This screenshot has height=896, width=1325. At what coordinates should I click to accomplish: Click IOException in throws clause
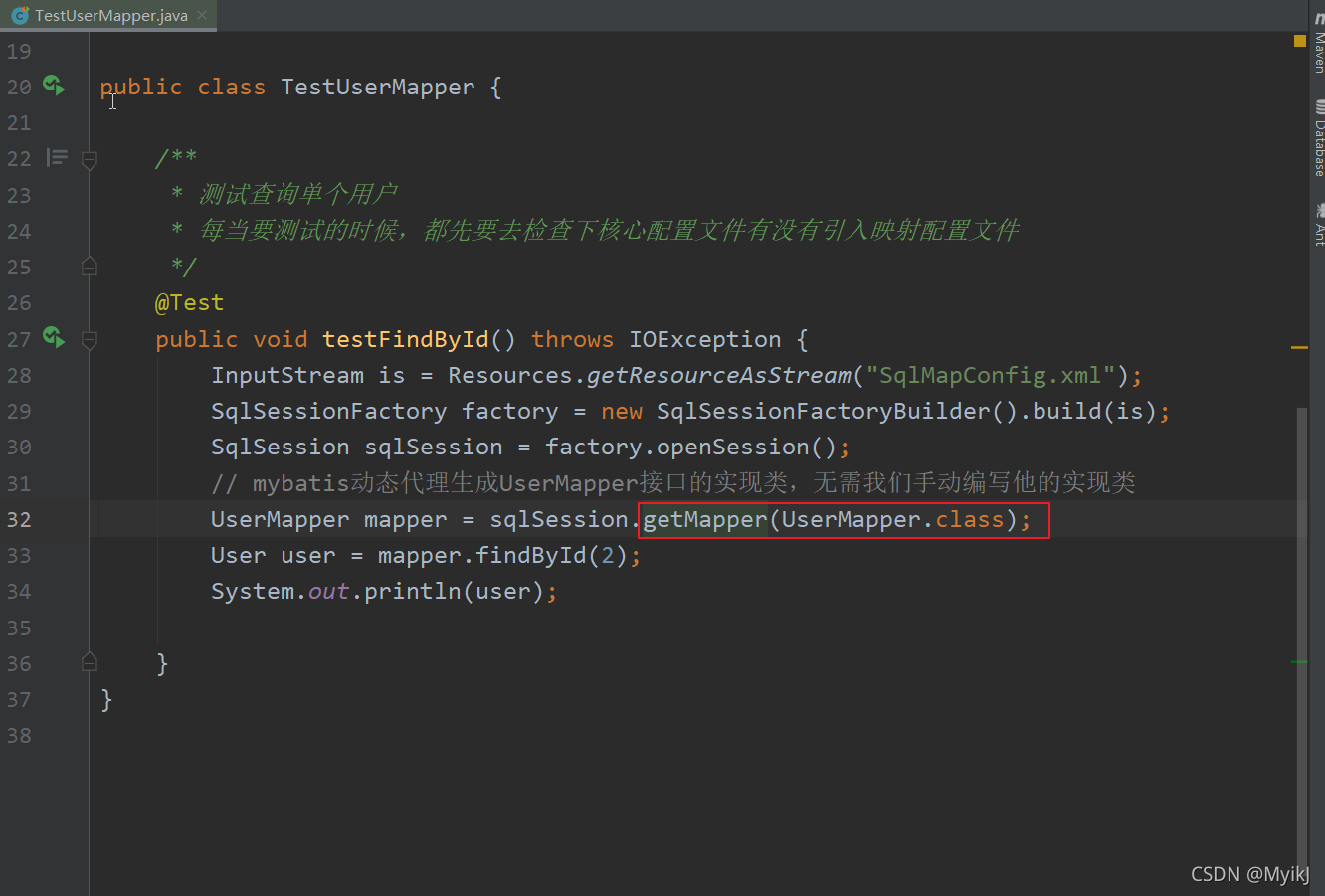[704, 339]
